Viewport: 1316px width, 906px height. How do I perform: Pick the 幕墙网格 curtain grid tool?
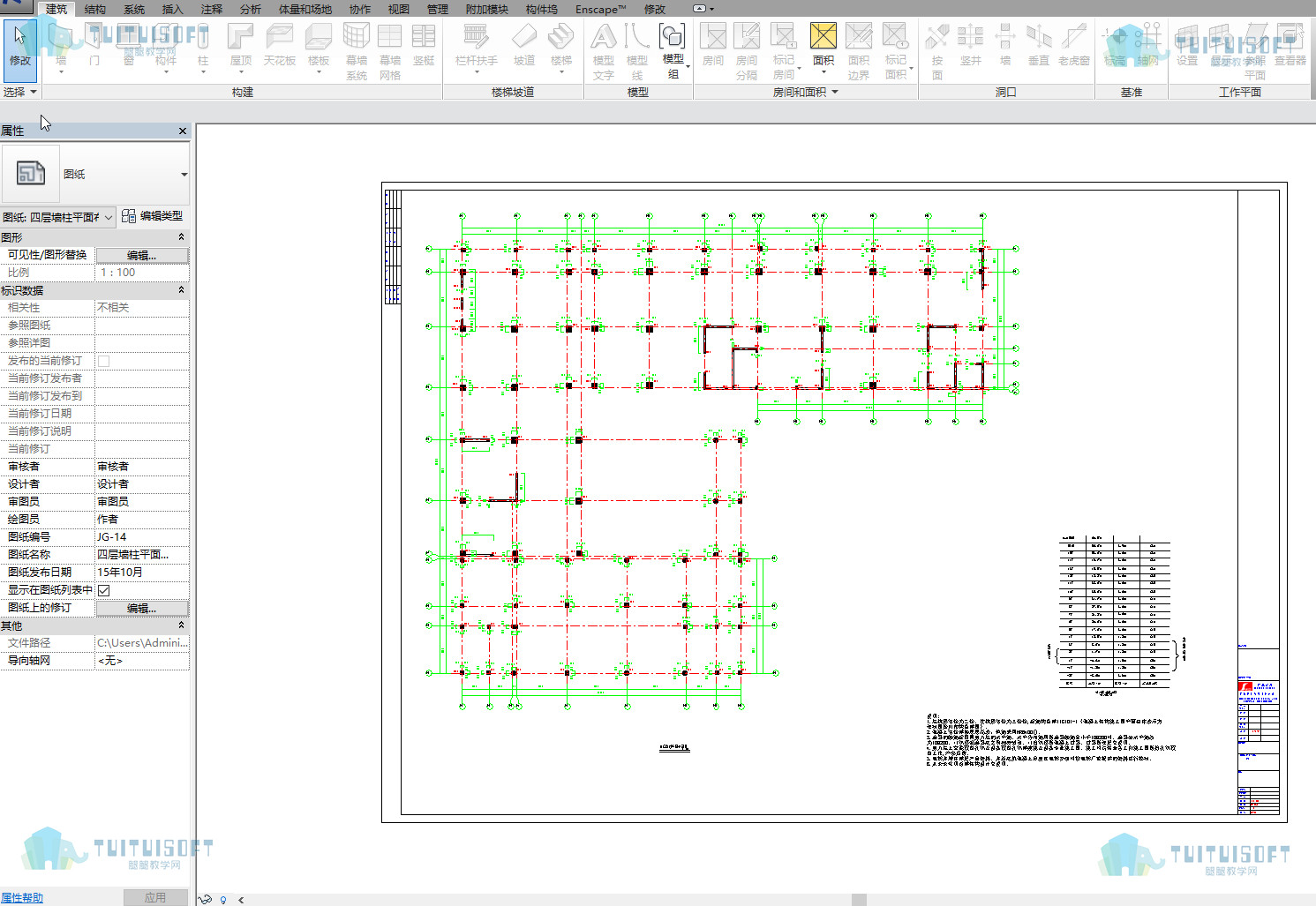point(390,51)
